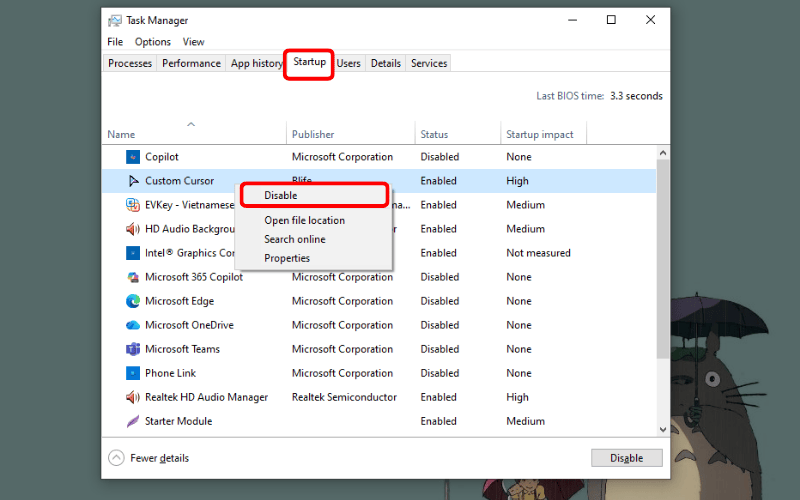Switch to the Performance tab
The height and width of the screenshot is (500, 800).
[191, 63]
